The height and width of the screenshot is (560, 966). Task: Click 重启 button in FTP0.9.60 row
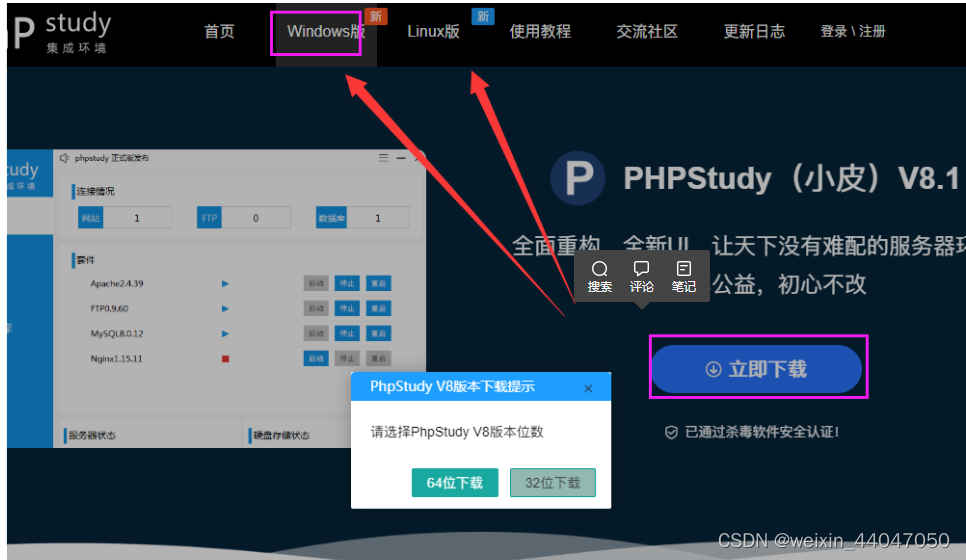pyautogui.click(x=378, y=309)
